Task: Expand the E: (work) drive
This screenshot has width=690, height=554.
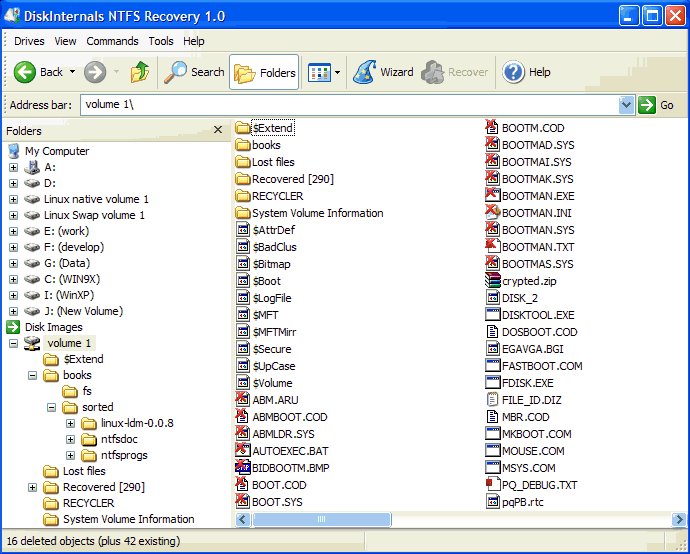Action: click(14, 231)
